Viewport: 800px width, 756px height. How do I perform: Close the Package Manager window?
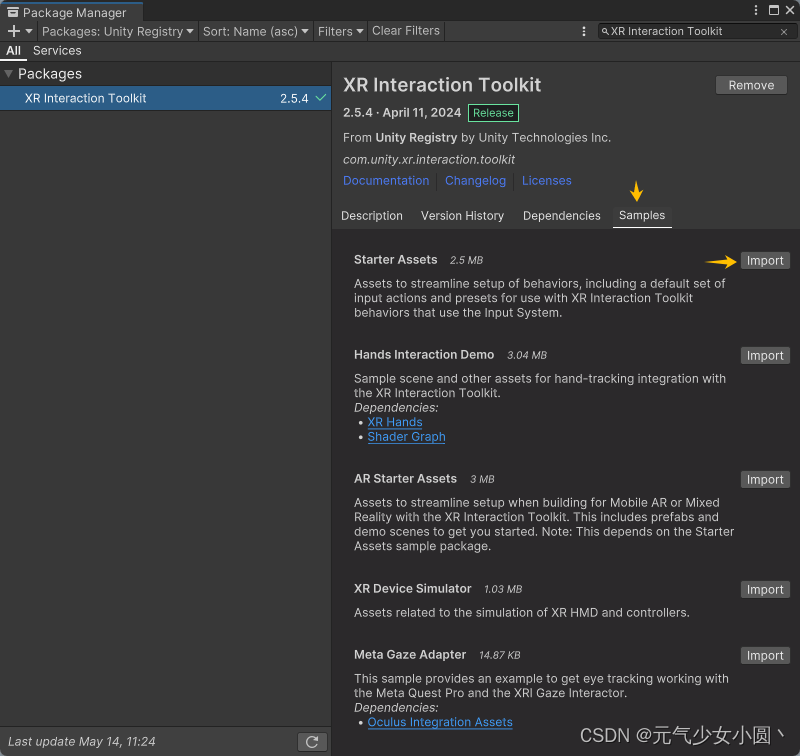pyautogui.click(x=790, y=10)
